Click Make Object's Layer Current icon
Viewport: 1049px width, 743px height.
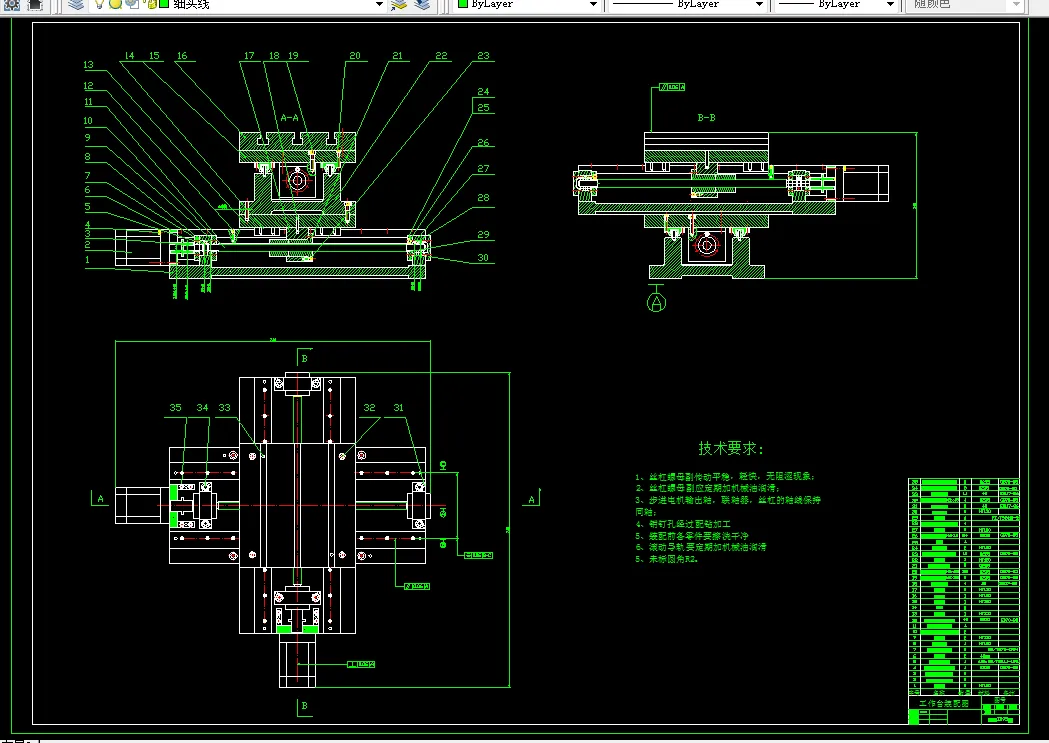pos(399,4)
